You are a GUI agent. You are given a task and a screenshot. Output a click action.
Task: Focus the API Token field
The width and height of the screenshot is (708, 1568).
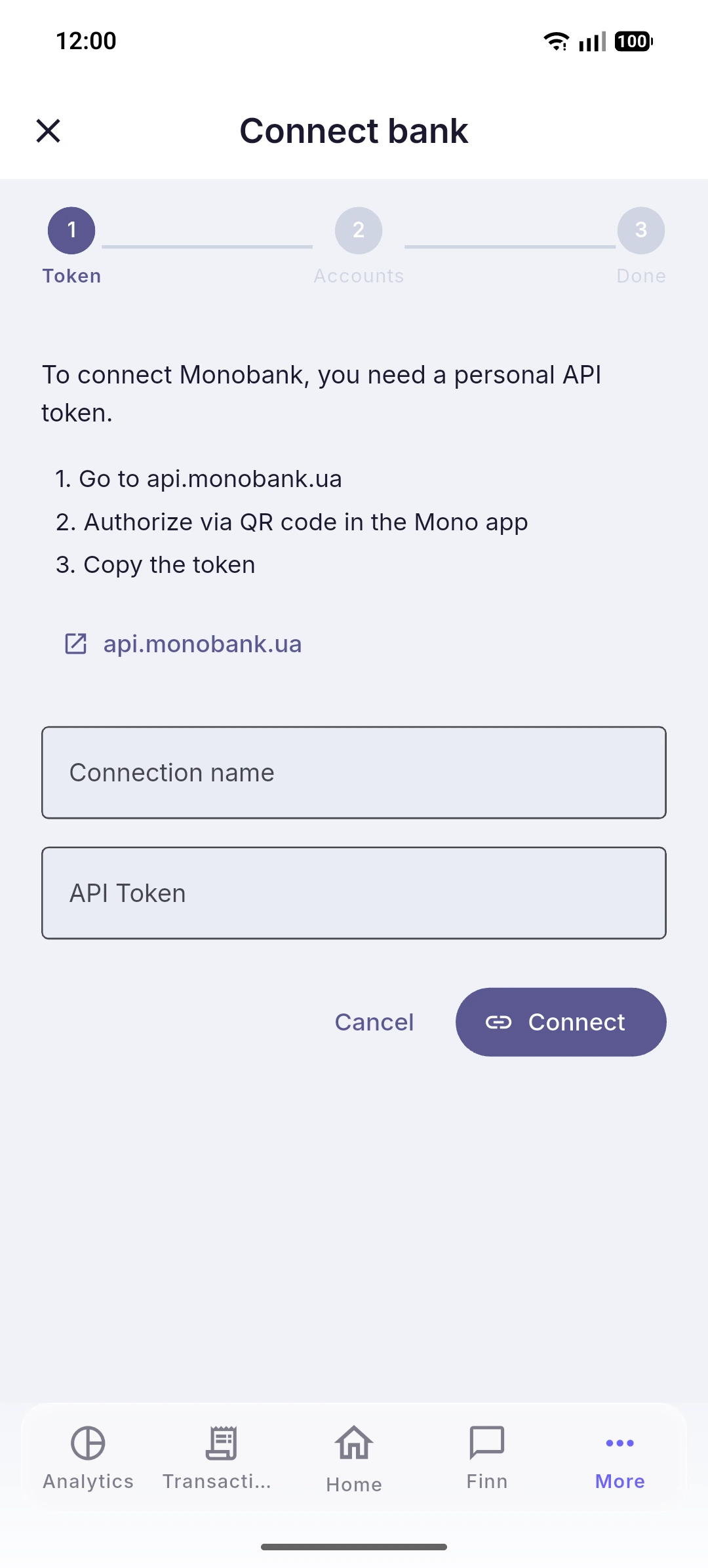[x=354, y=893]
